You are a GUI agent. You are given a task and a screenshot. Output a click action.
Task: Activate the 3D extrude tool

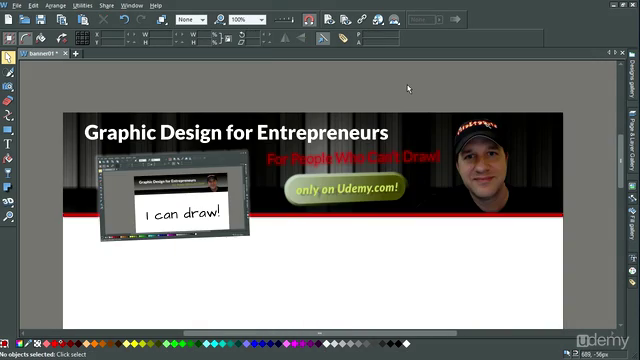(8, 202)
